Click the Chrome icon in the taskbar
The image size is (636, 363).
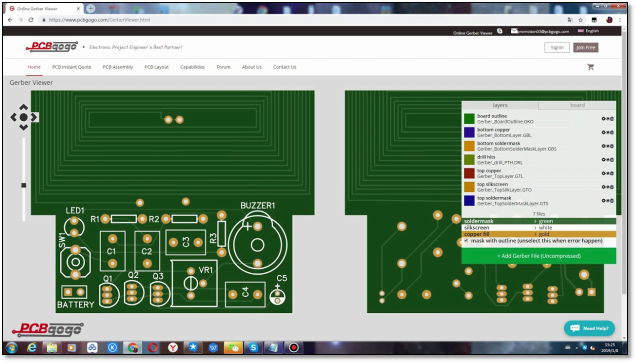tap(133, 348)
